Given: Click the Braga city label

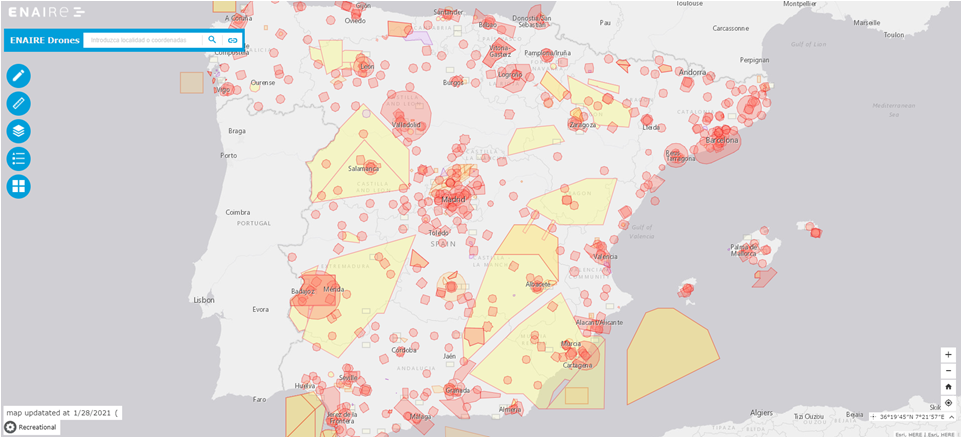Looking at the screenshot, I should (x=237, y=131).
